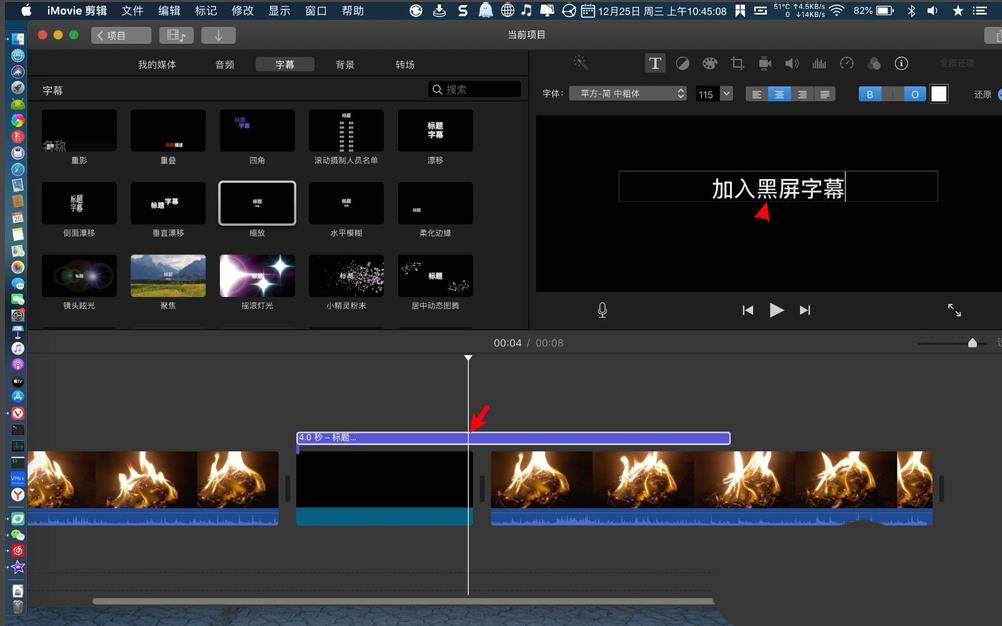Open the color balance tool
Image resolution: width=1002 pixels, height=626 pixels.
682,63
